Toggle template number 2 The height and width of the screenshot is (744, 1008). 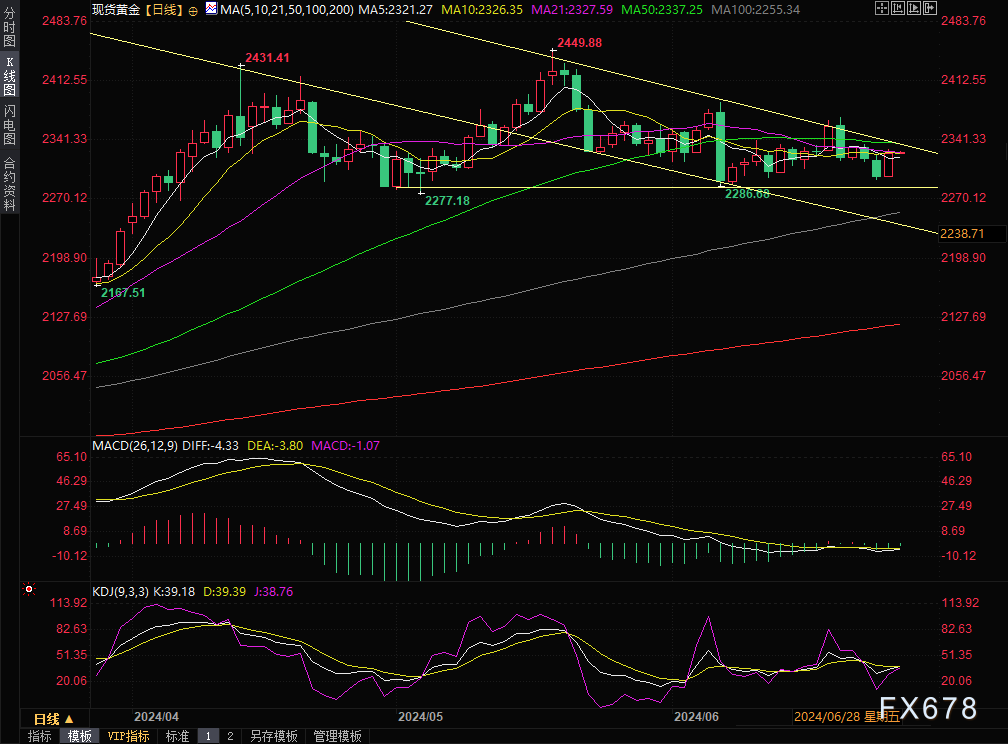click(229, 736)
